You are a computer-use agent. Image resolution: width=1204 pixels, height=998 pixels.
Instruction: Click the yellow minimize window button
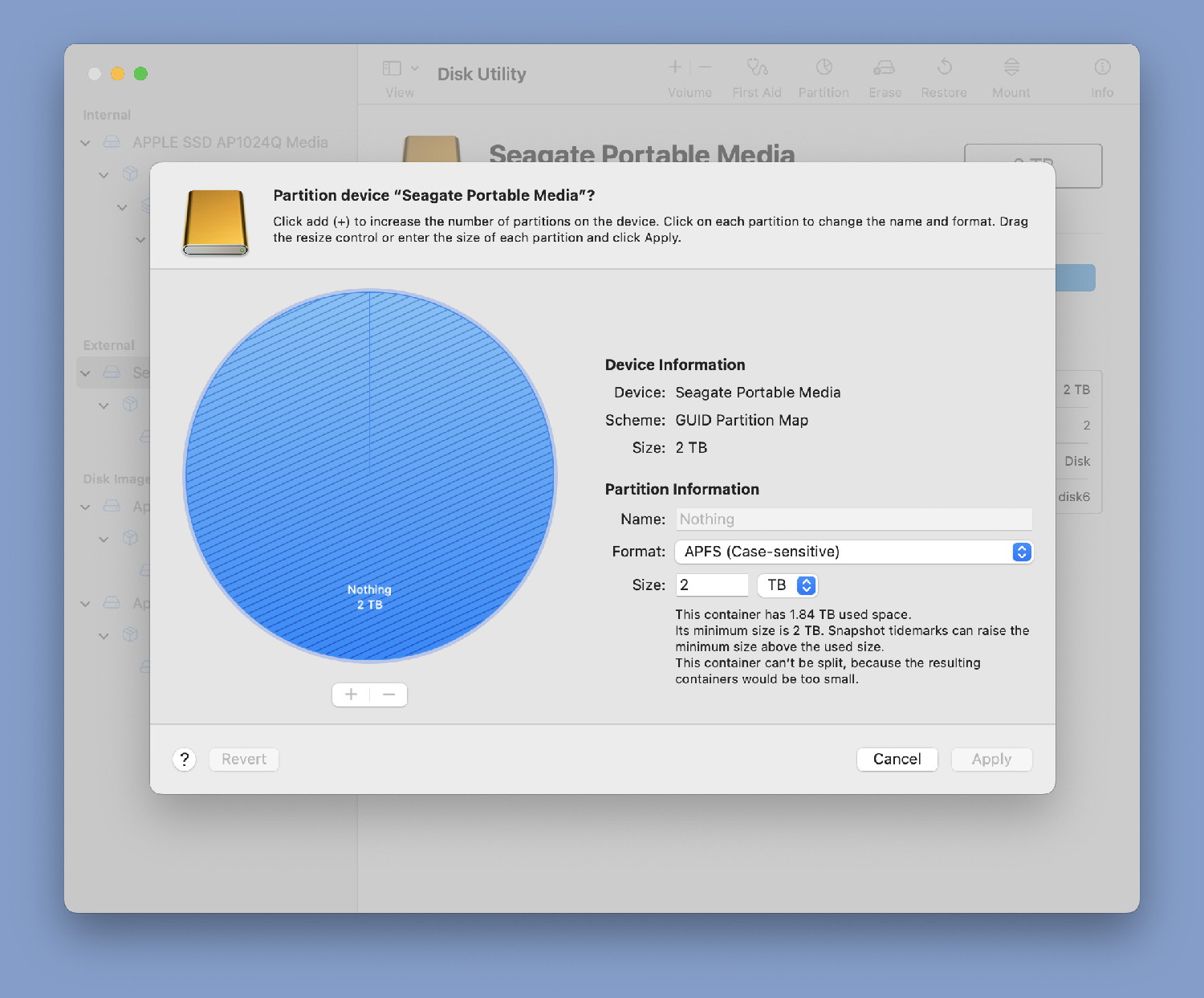tap(117, 74)
